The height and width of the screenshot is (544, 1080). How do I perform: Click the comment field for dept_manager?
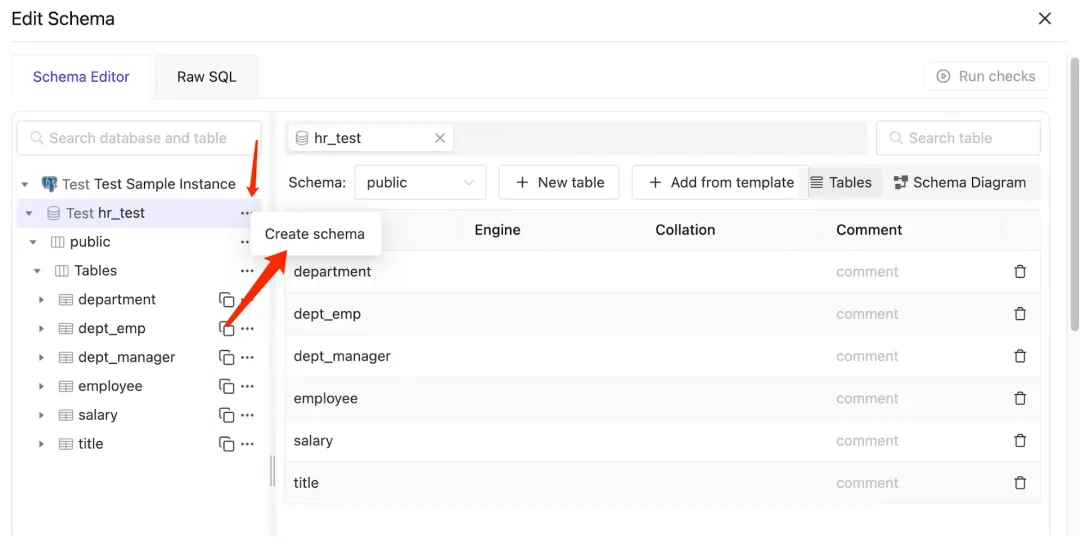pyautogui.click(x=867, y=357)
